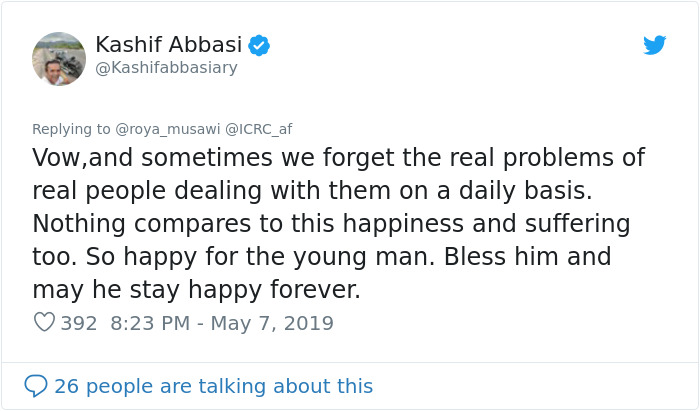
Task: Click the May 7, 2019 date
Action: click(274, 323)
